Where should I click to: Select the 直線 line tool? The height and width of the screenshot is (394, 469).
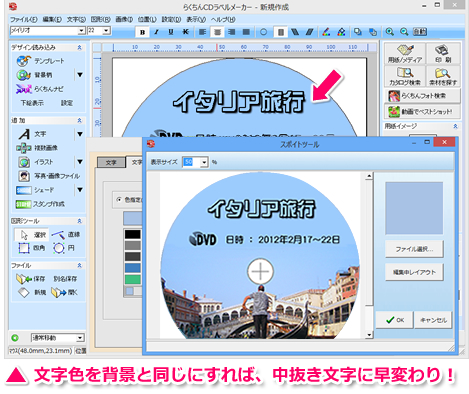coord(66,235)
